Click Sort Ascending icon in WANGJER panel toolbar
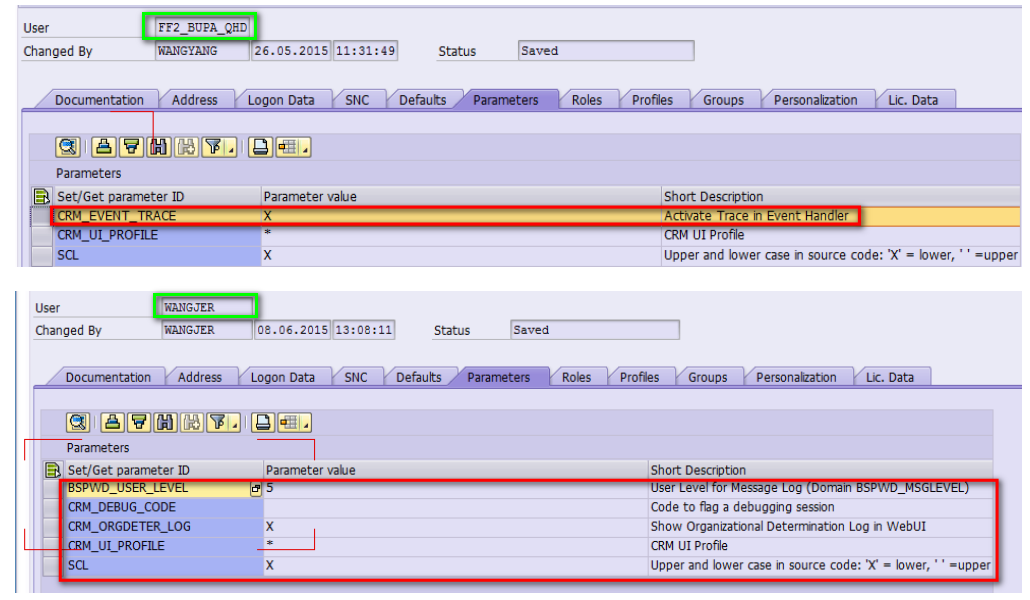This screenshot has height=600, width=1030. pos(112,422)
